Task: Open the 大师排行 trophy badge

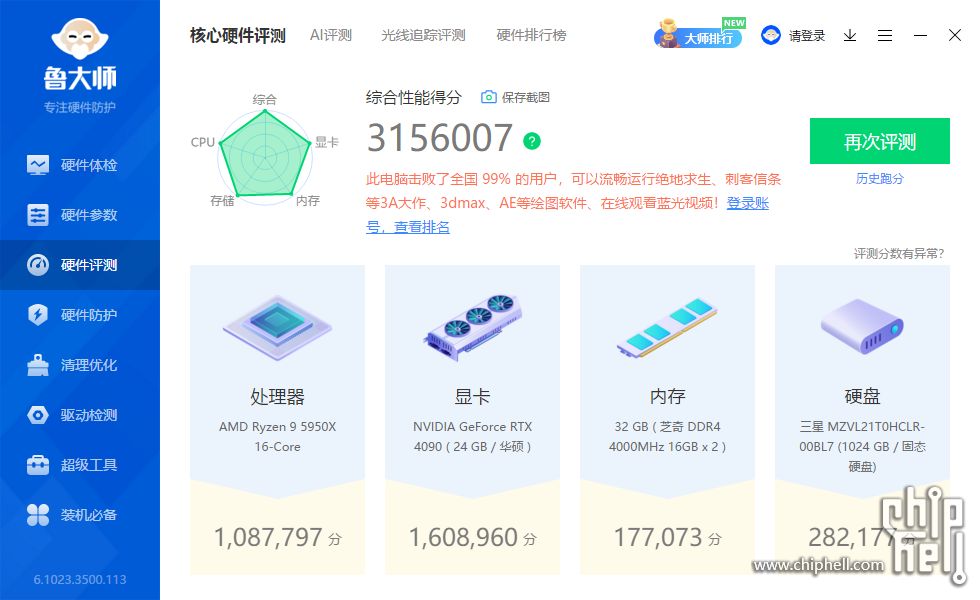Action: 699,34
